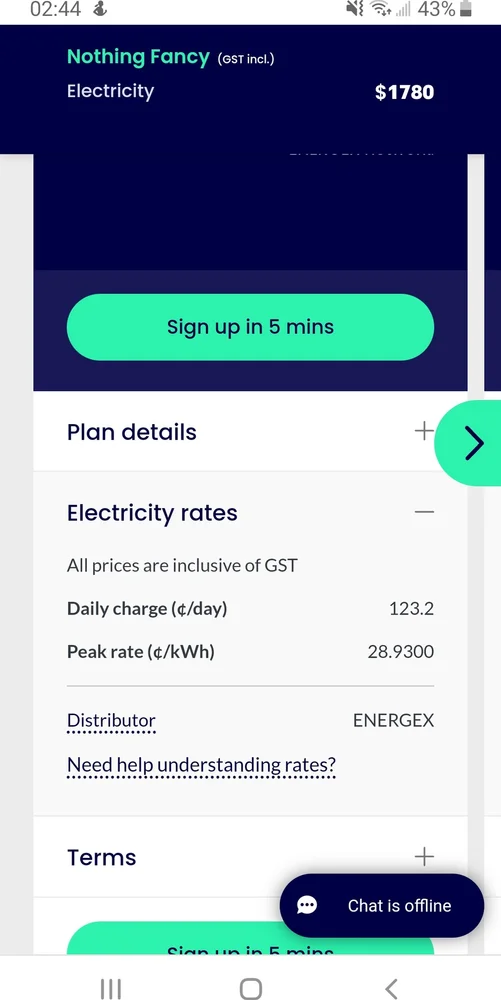Tap the Nothing Fancy plan title
Viewport: 501px width, 1000px height.
click(x=138, y=57)
